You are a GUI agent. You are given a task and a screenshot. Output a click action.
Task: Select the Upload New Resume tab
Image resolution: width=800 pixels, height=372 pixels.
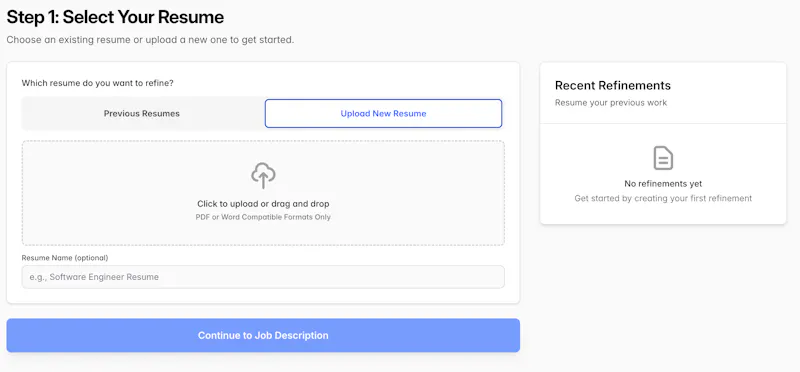383,113
